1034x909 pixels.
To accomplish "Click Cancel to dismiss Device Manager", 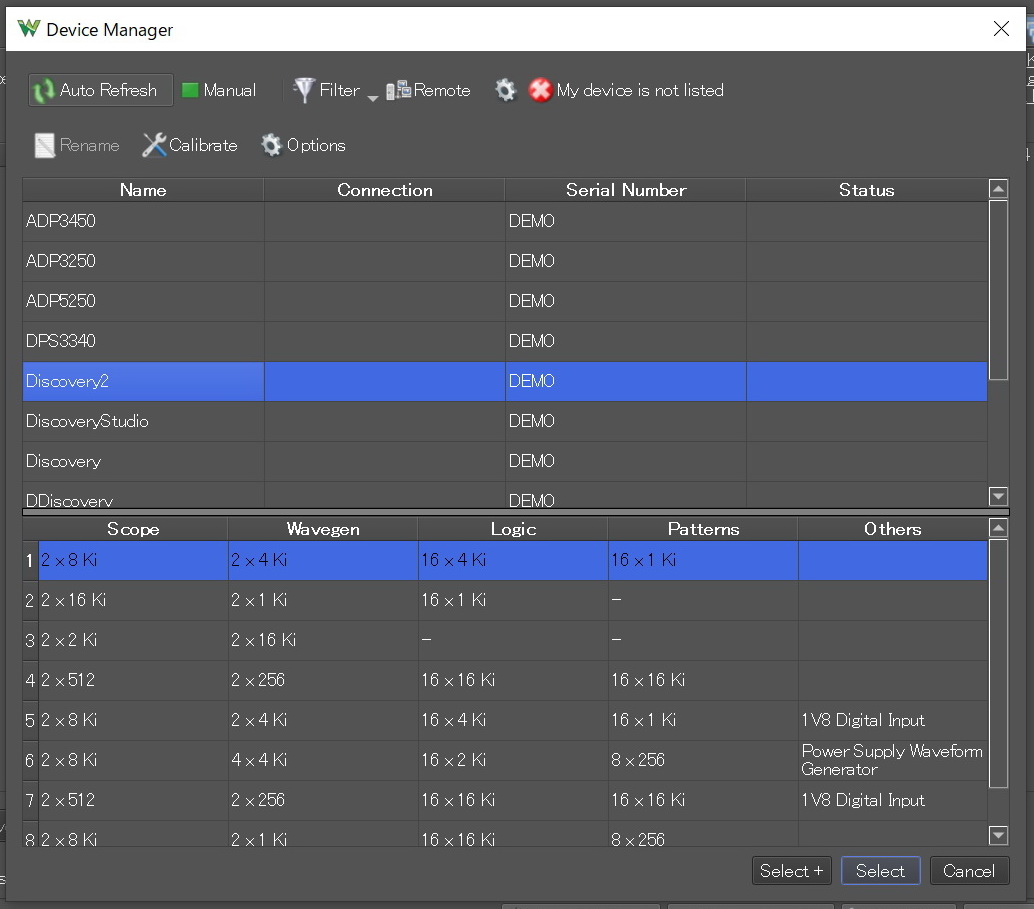I will (968, 870).
